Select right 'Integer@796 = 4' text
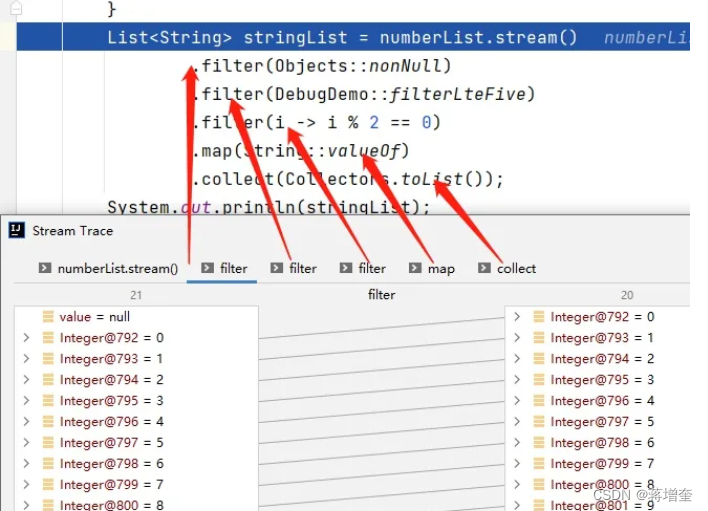The image size is (708, 511). click(602, 400)
